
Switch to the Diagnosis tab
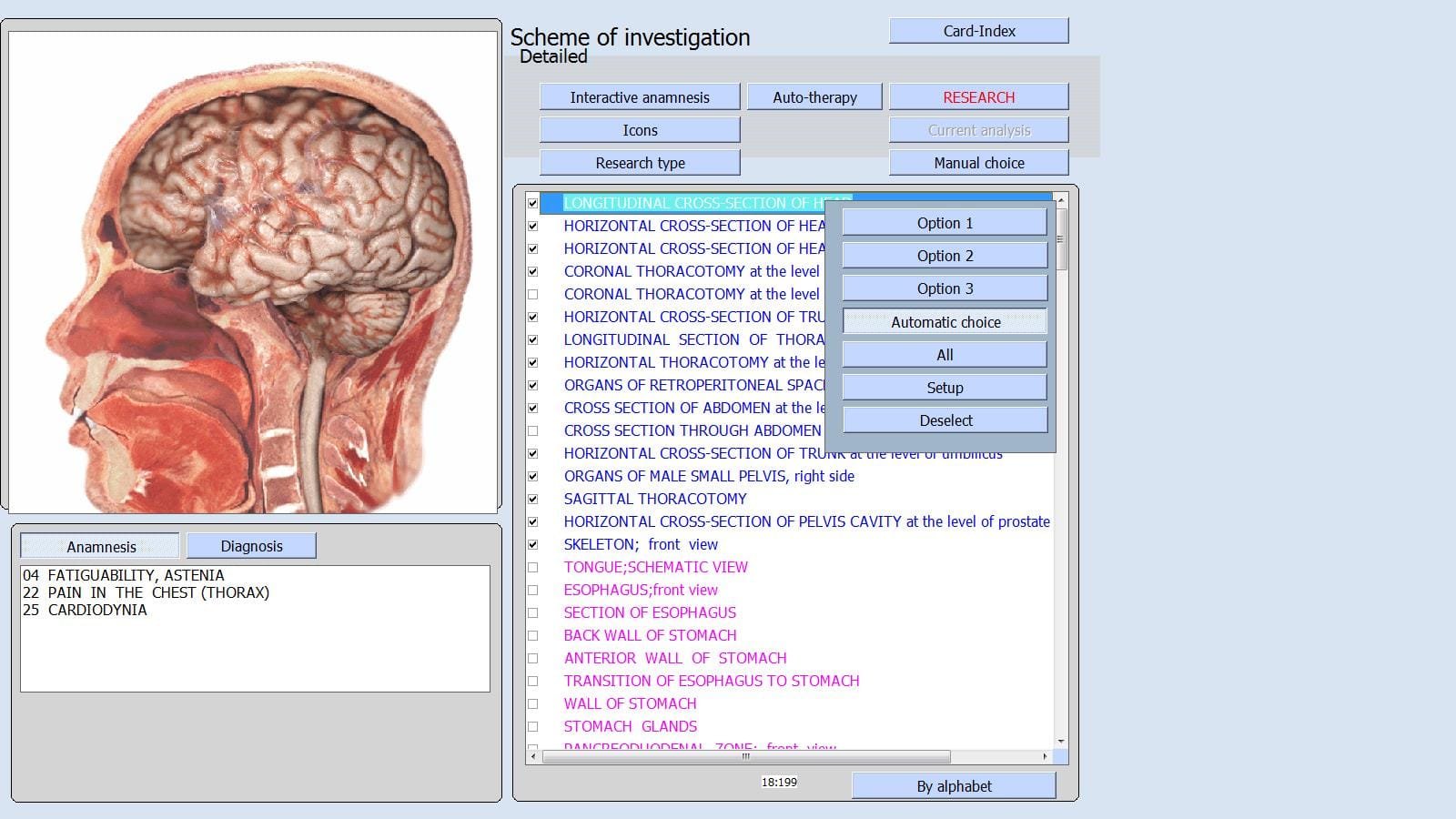[x=251, y=545]
